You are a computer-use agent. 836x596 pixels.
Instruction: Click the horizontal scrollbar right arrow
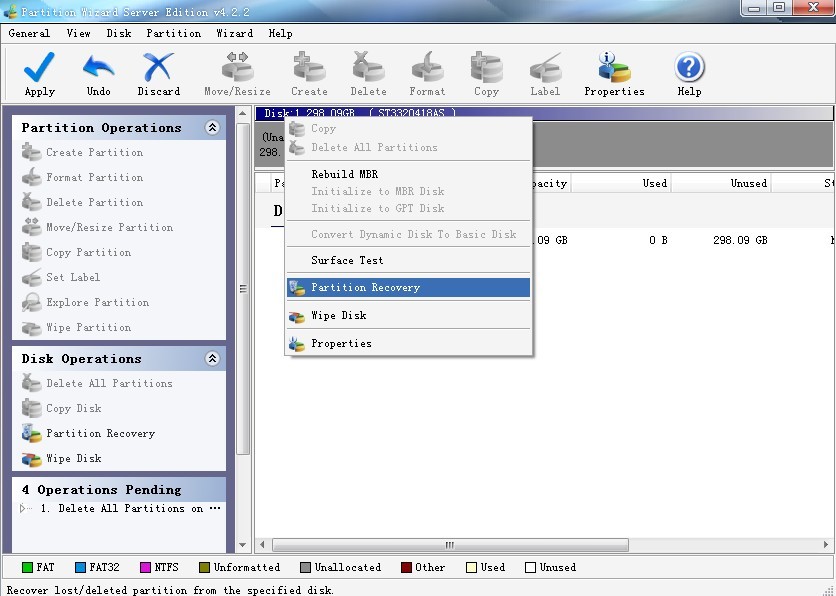pyautogui.click(x=826, y=545)
